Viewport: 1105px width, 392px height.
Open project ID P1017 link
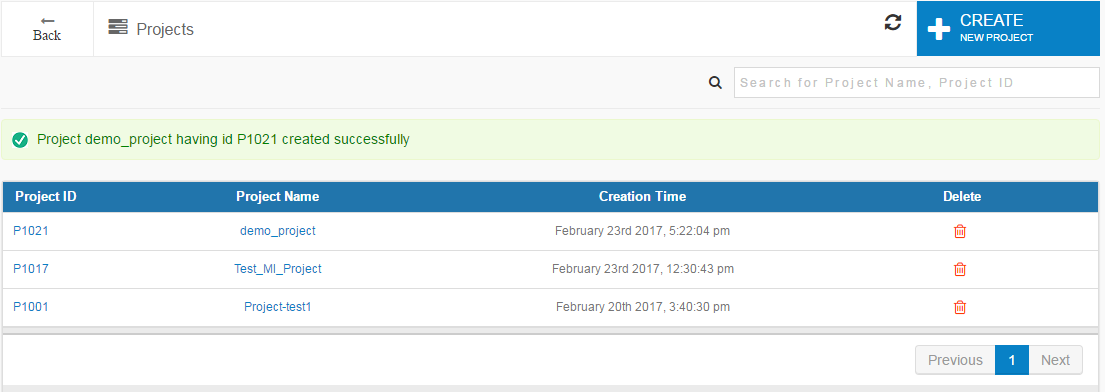pyautogui.click(x=31, y=269)
